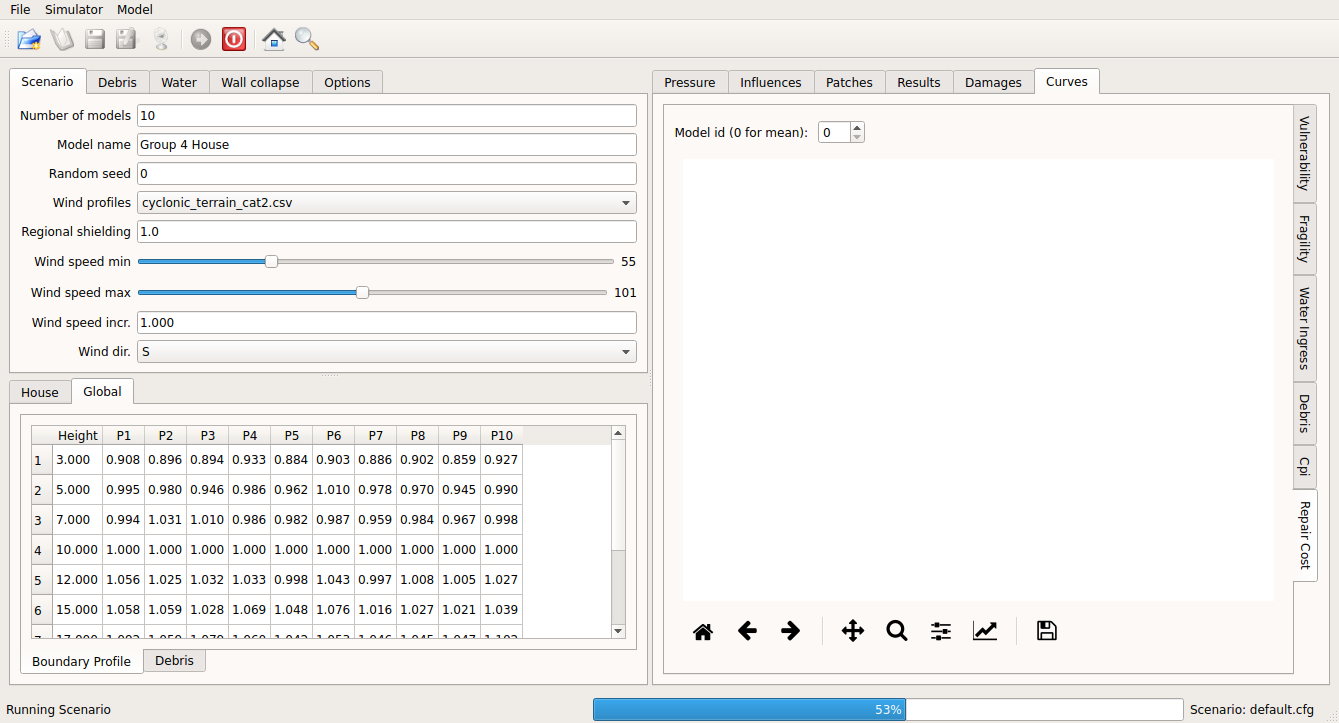Open the Fragility vertical tab
1339x723 pixels.
1304,239
